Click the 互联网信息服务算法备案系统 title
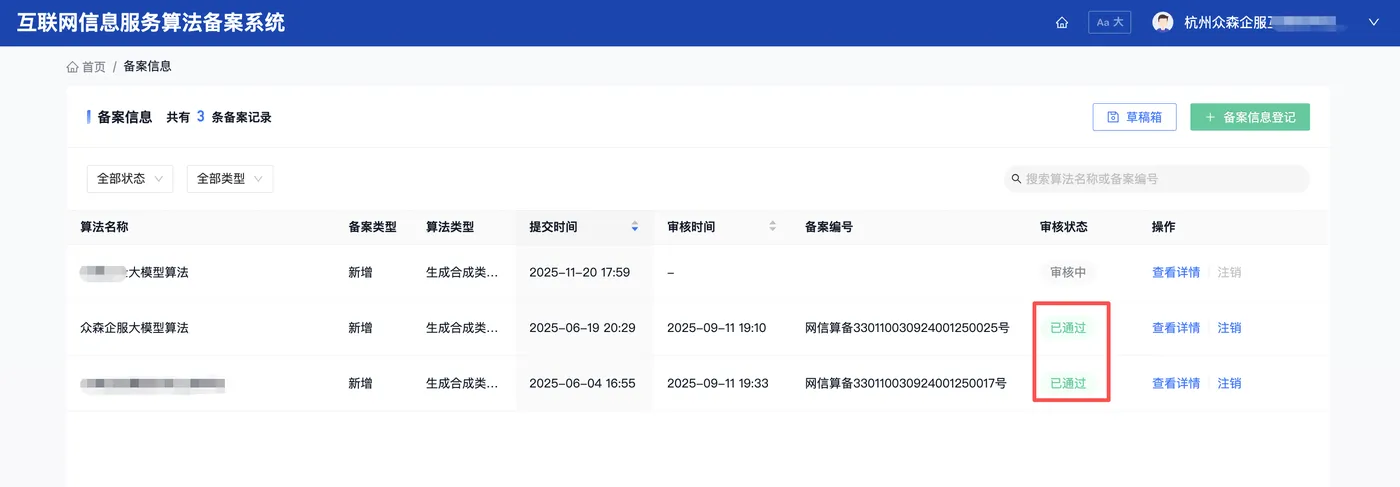The image size is (1400, 487). [x=151, y=22]
